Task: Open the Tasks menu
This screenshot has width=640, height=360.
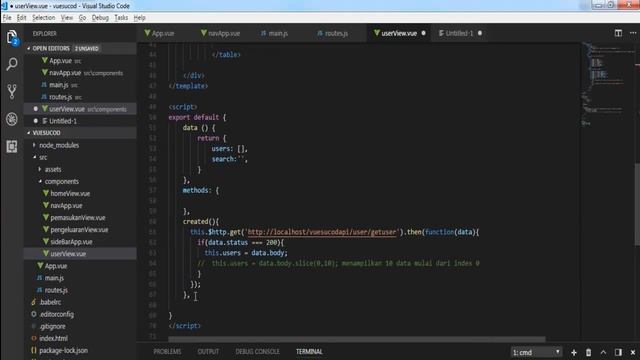Action: (121, 18)
